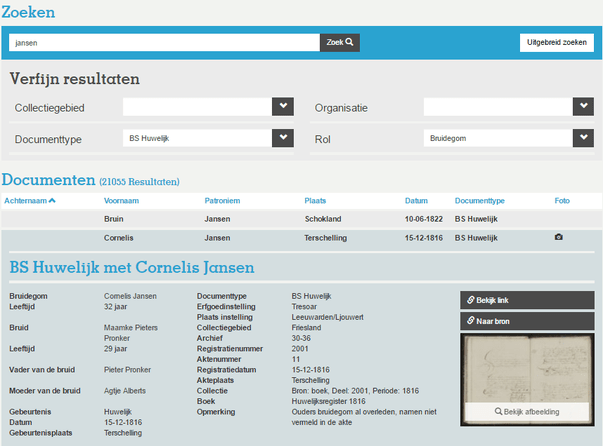Click the Foto column header
Viewport: 603px width, 446px height.
[x=562, y=201]
